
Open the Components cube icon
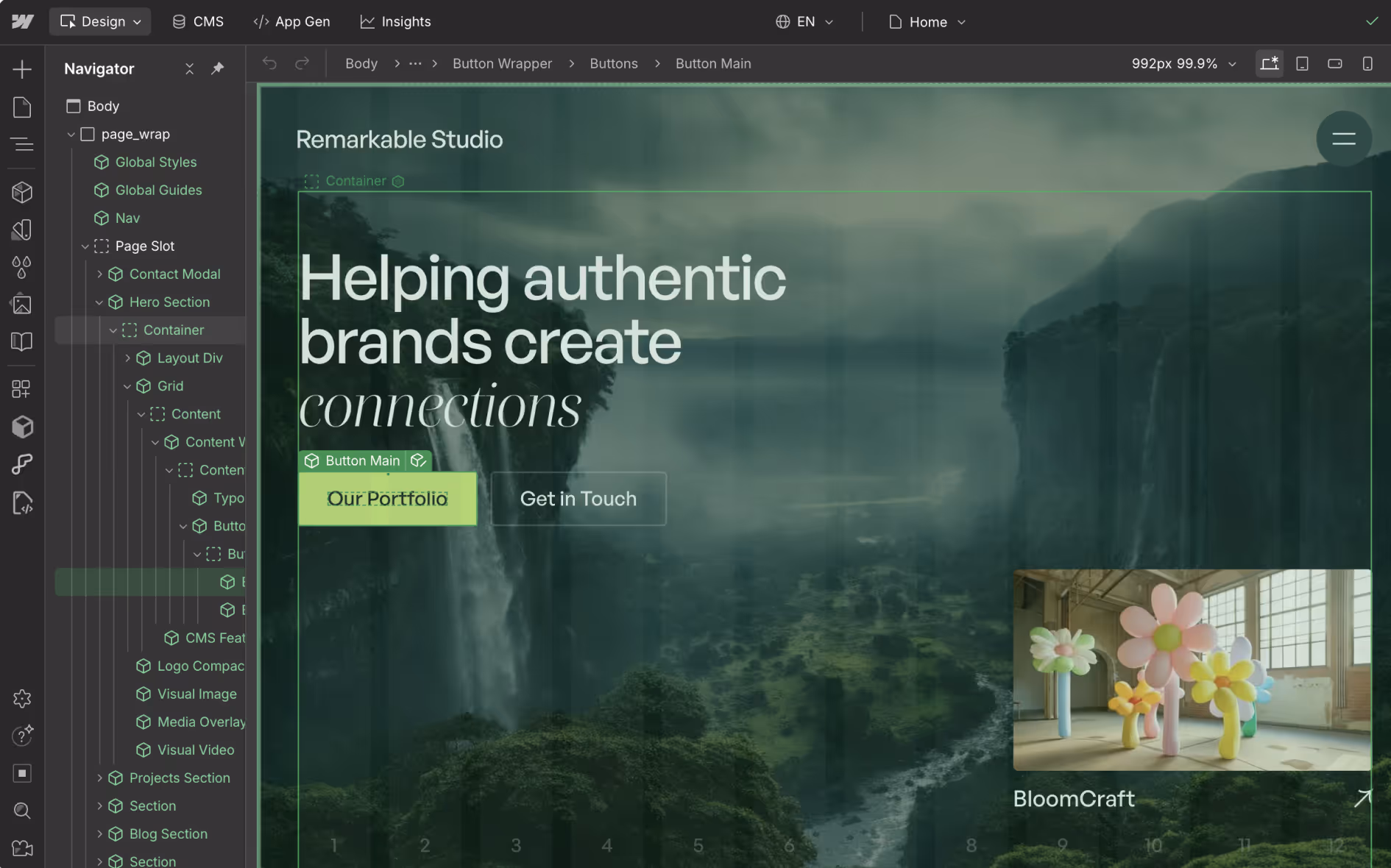[x=22, y=192]
